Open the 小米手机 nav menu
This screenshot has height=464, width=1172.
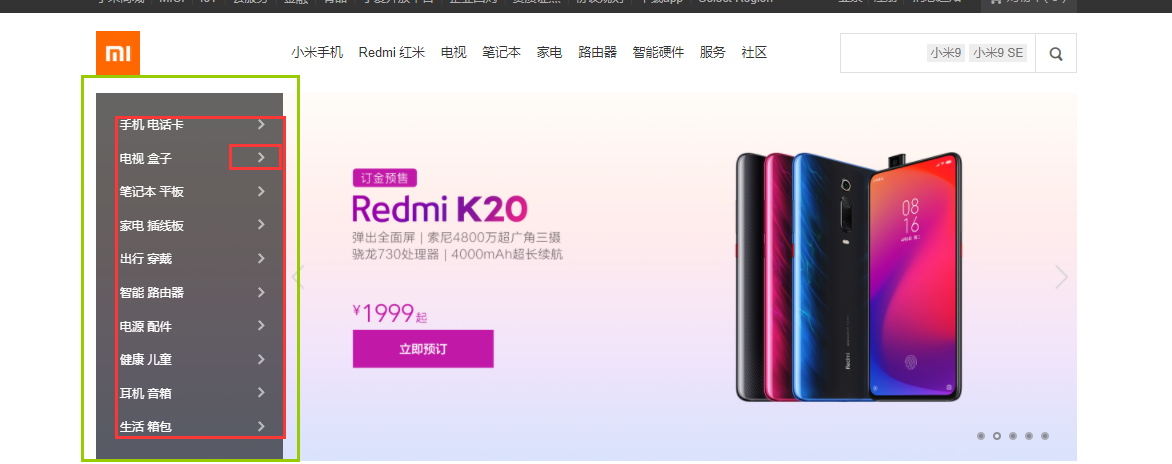click(x=317, y=52)
